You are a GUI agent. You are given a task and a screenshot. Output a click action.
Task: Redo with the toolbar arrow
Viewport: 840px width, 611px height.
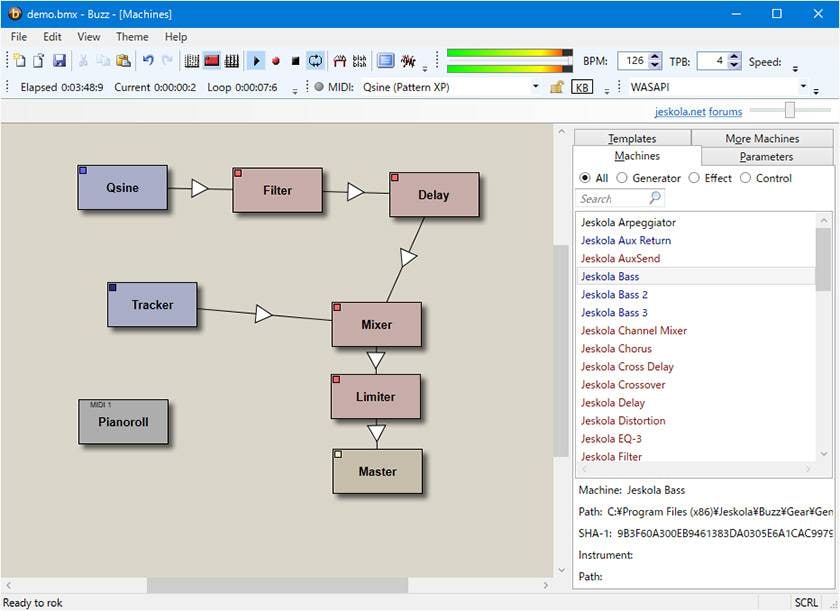tap(167, 61)
